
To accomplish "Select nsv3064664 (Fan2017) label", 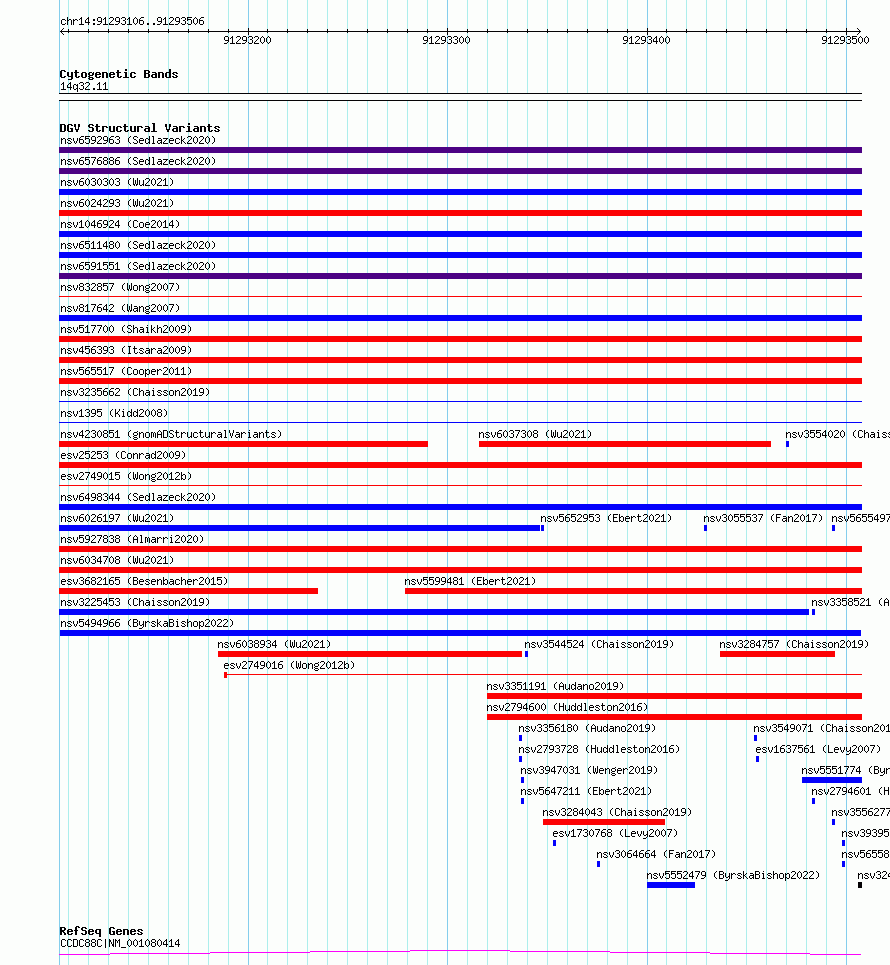I will point(656,854).
